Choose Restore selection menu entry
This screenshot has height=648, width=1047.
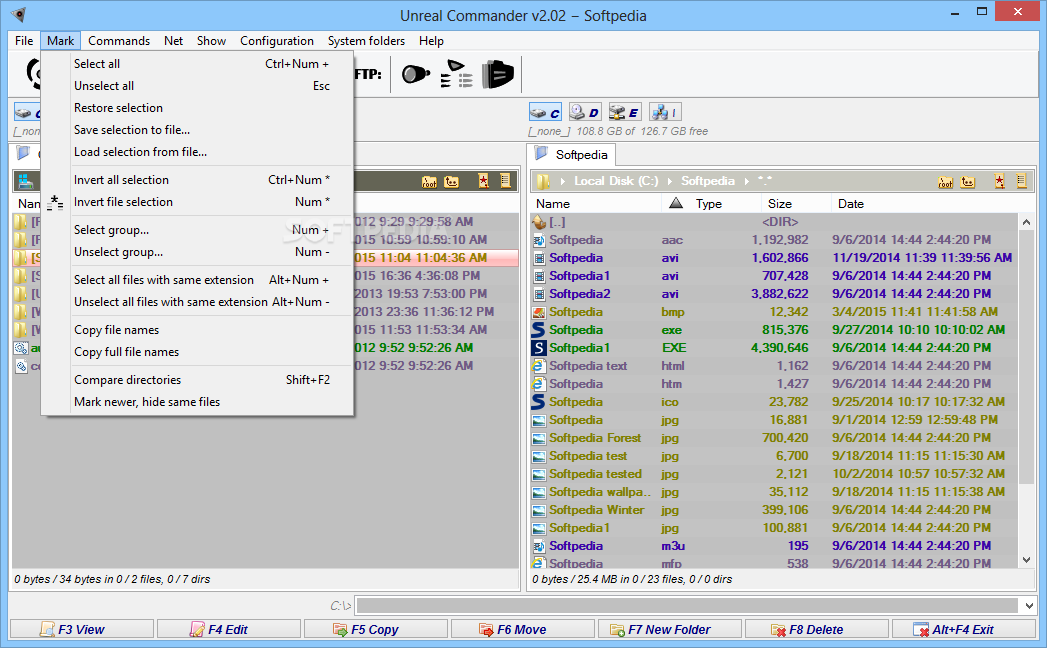click(198, 108)
